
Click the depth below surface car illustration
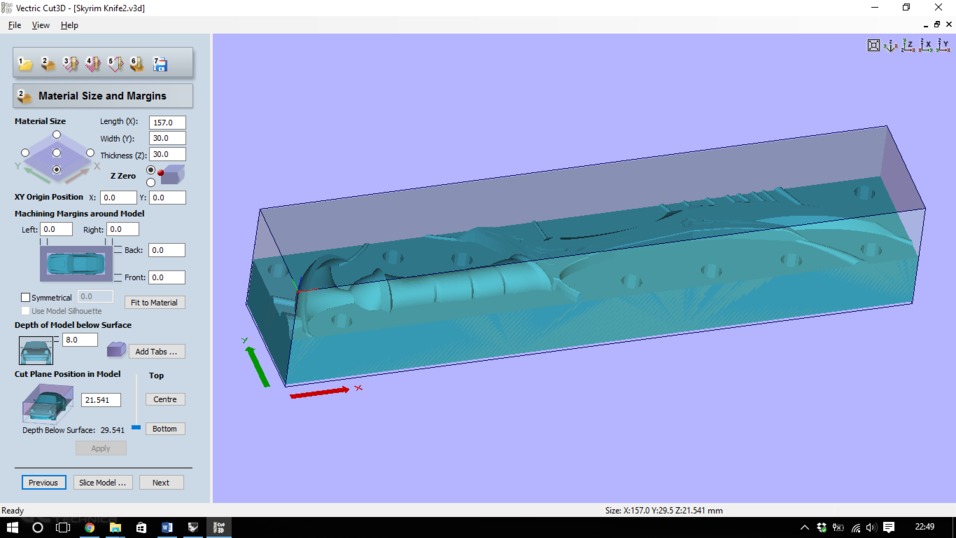click(x=35, y=350)
